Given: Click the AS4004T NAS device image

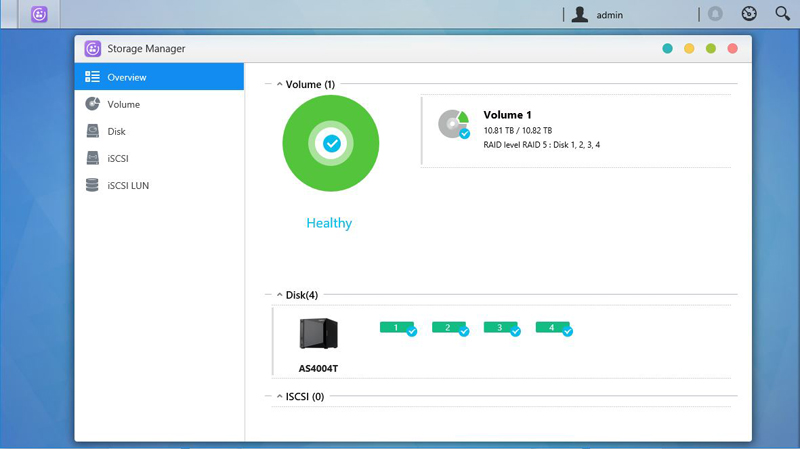Looking at the screenshot, I should pos(318,333).
